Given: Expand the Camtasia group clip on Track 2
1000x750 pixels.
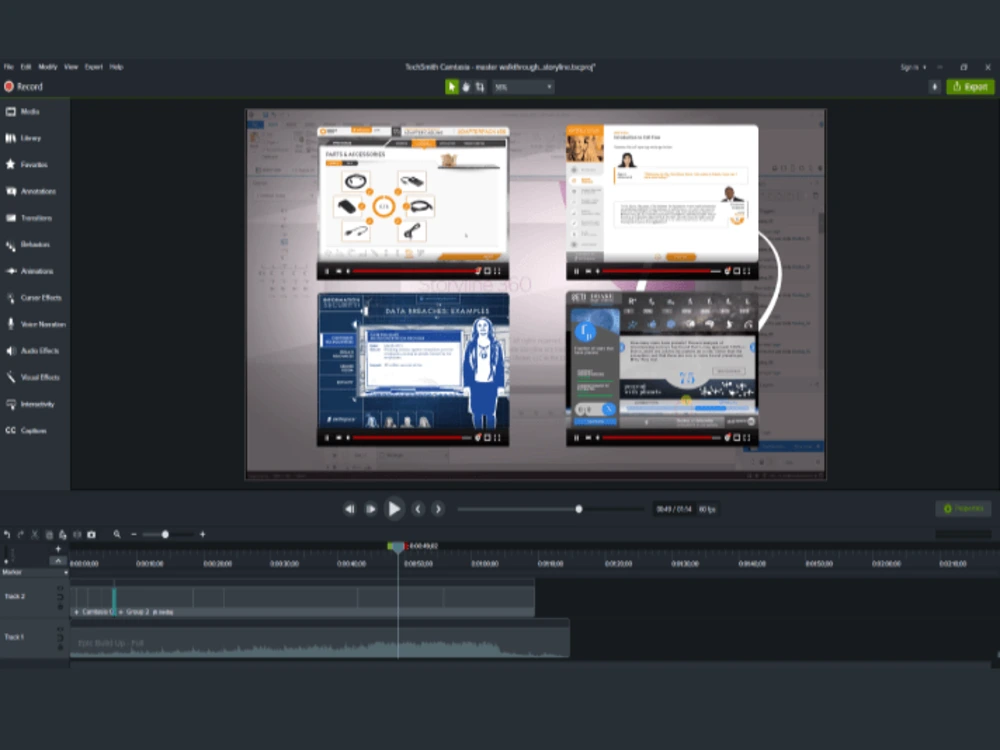Looking at the screenshot, I should (77, 612).
